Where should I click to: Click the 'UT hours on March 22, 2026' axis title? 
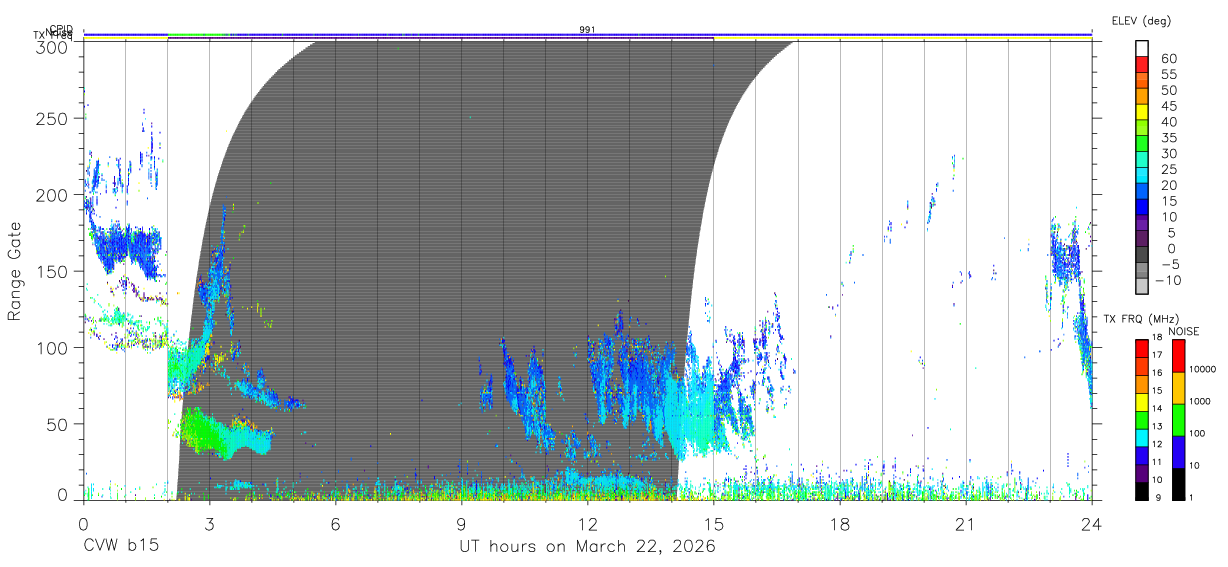coord(587,547)
